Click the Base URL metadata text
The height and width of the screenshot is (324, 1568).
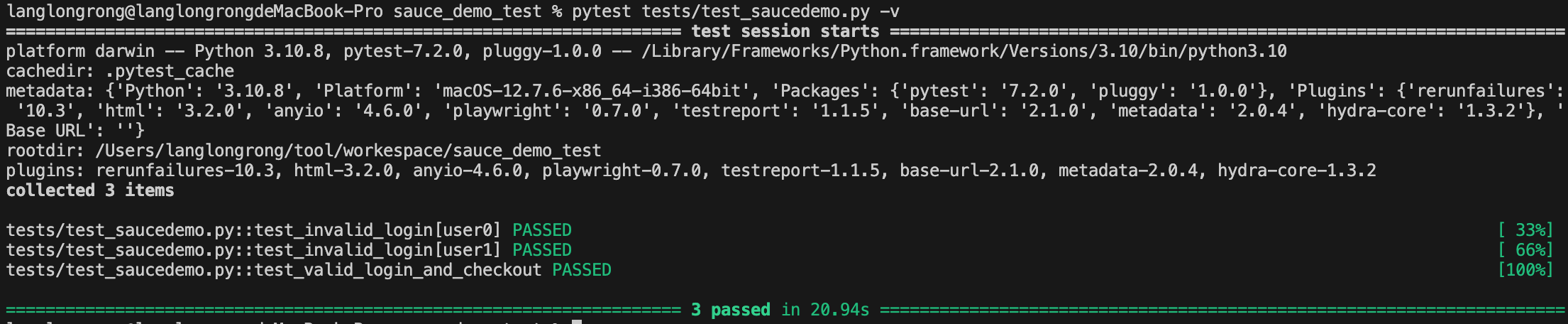[75, 131]
